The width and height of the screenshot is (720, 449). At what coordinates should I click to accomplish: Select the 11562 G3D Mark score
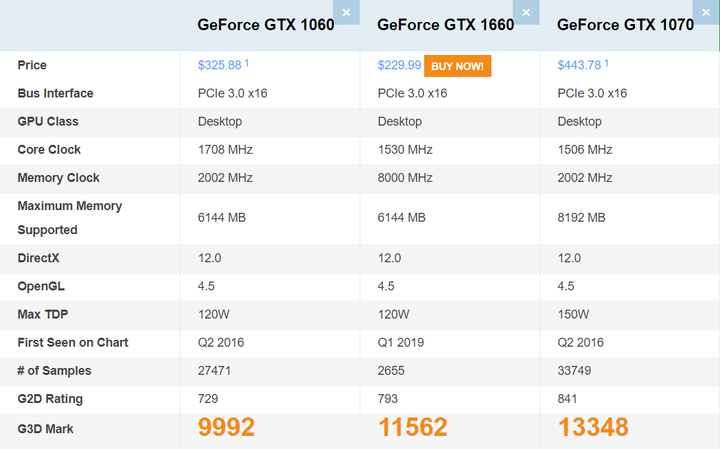pos(412,427)
